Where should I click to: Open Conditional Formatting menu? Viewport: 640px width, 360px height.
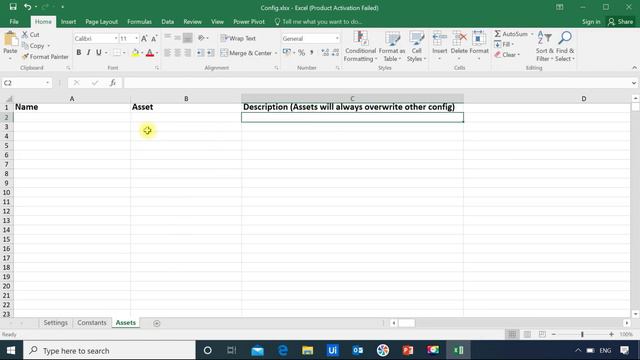pyautogui.click(x=360, y=46)
